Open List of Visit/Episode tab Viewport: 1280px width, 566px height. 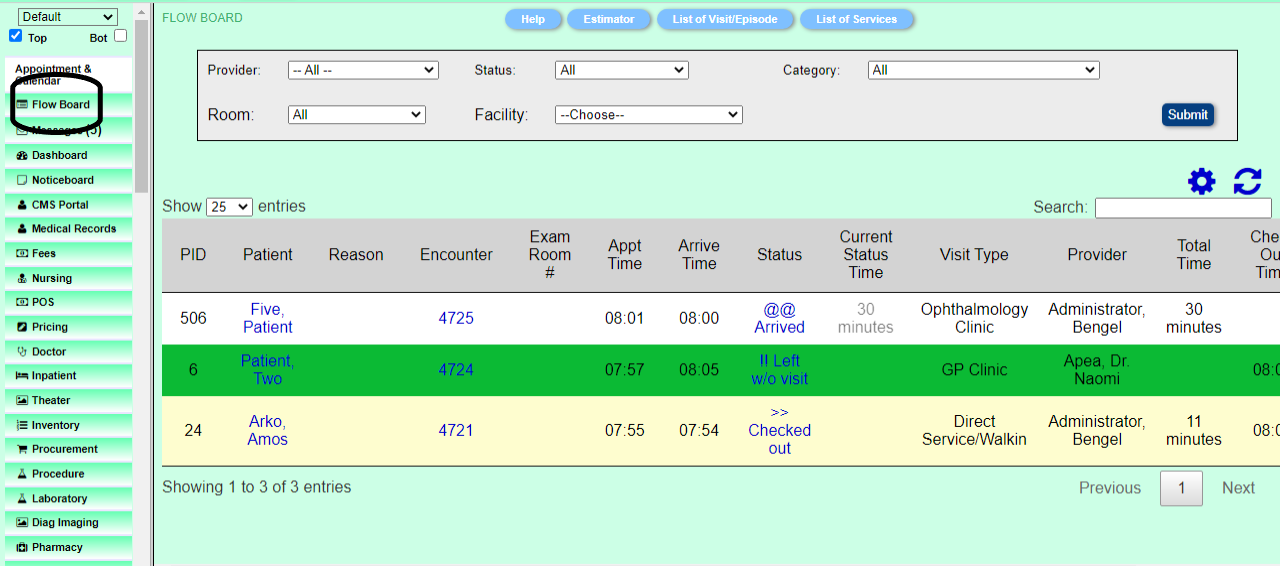725,19
